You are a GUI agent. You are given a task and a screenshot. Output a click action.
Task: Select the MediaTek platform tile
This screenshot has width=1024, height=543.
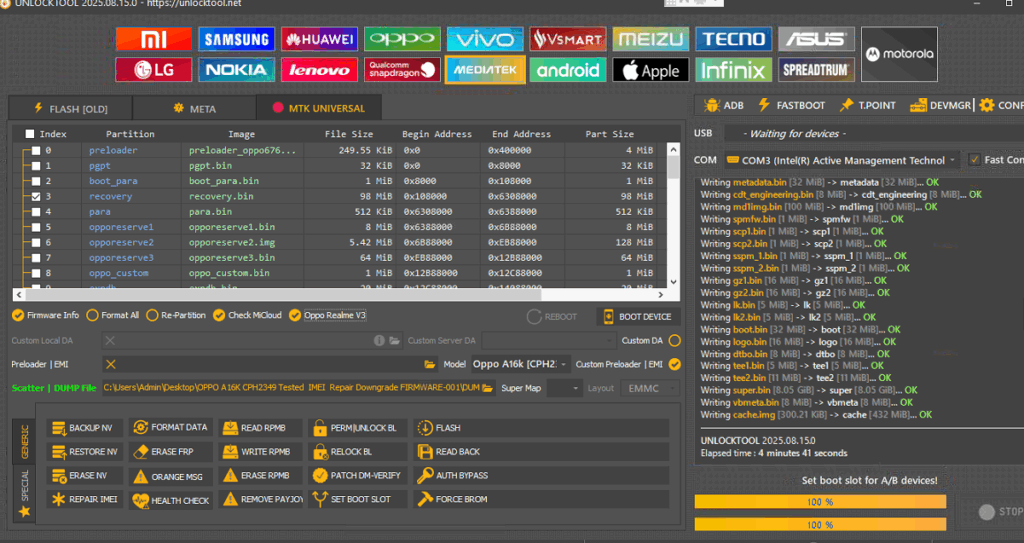(x=485, y=70)
